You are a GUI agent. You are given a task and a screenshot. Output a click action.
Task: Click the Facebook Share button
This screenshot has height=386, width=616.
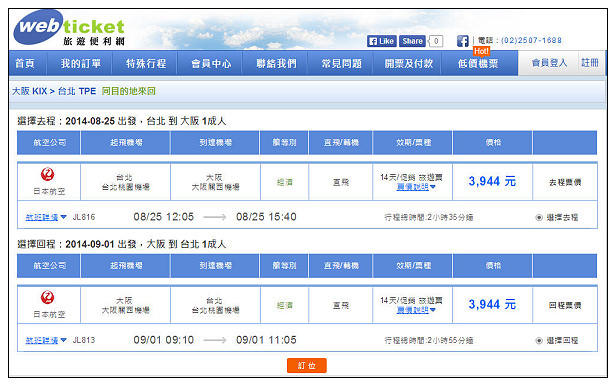pos(412,41)
